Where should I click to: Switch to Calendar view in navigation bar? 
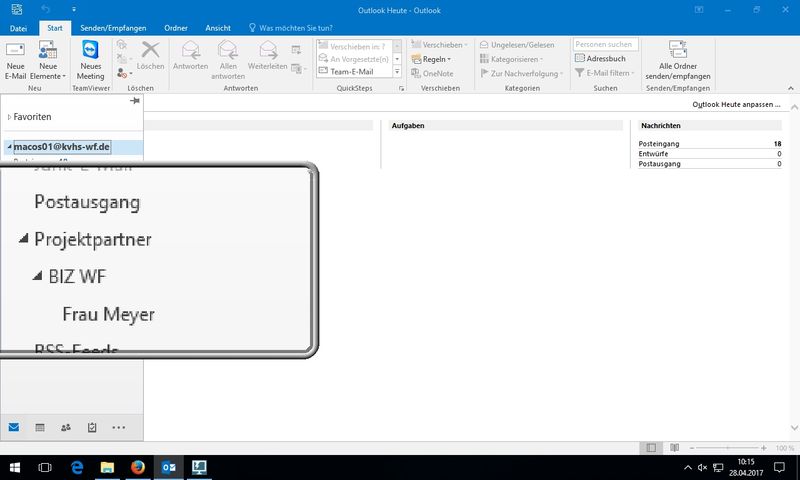pyautogui.click(x=40, y=427)
